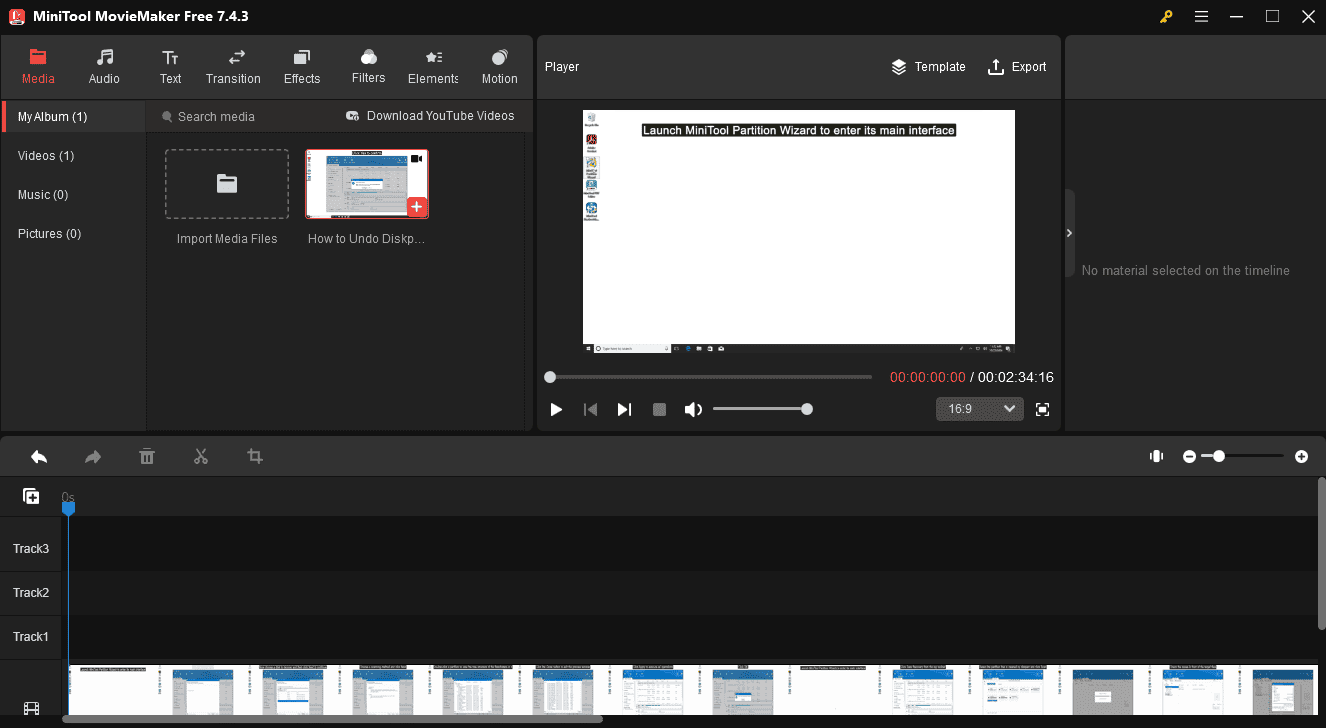Open the Transition tab
The height and width of the screenshot is (728, 1326).
[x=233, y=66]
